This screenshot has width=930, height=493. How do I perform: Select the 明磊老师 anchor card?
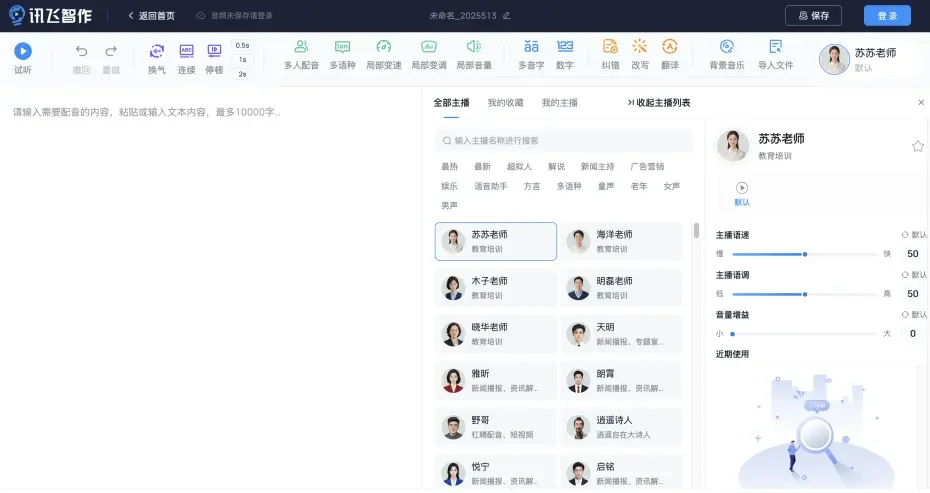tap(621, 288)
